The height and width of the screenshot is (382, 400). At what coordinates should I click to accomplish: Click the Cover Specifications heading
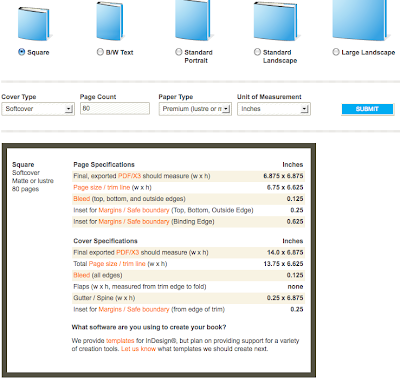pyautogui.click(x=105, y=241)
